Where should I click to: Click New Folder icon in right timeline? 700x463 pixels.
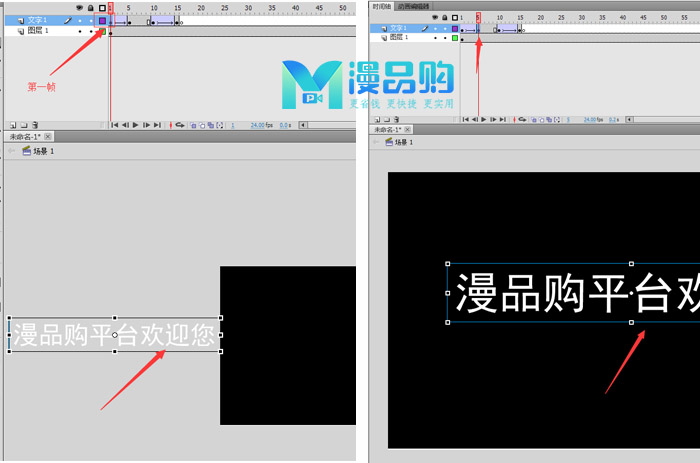tap(387, 120)
